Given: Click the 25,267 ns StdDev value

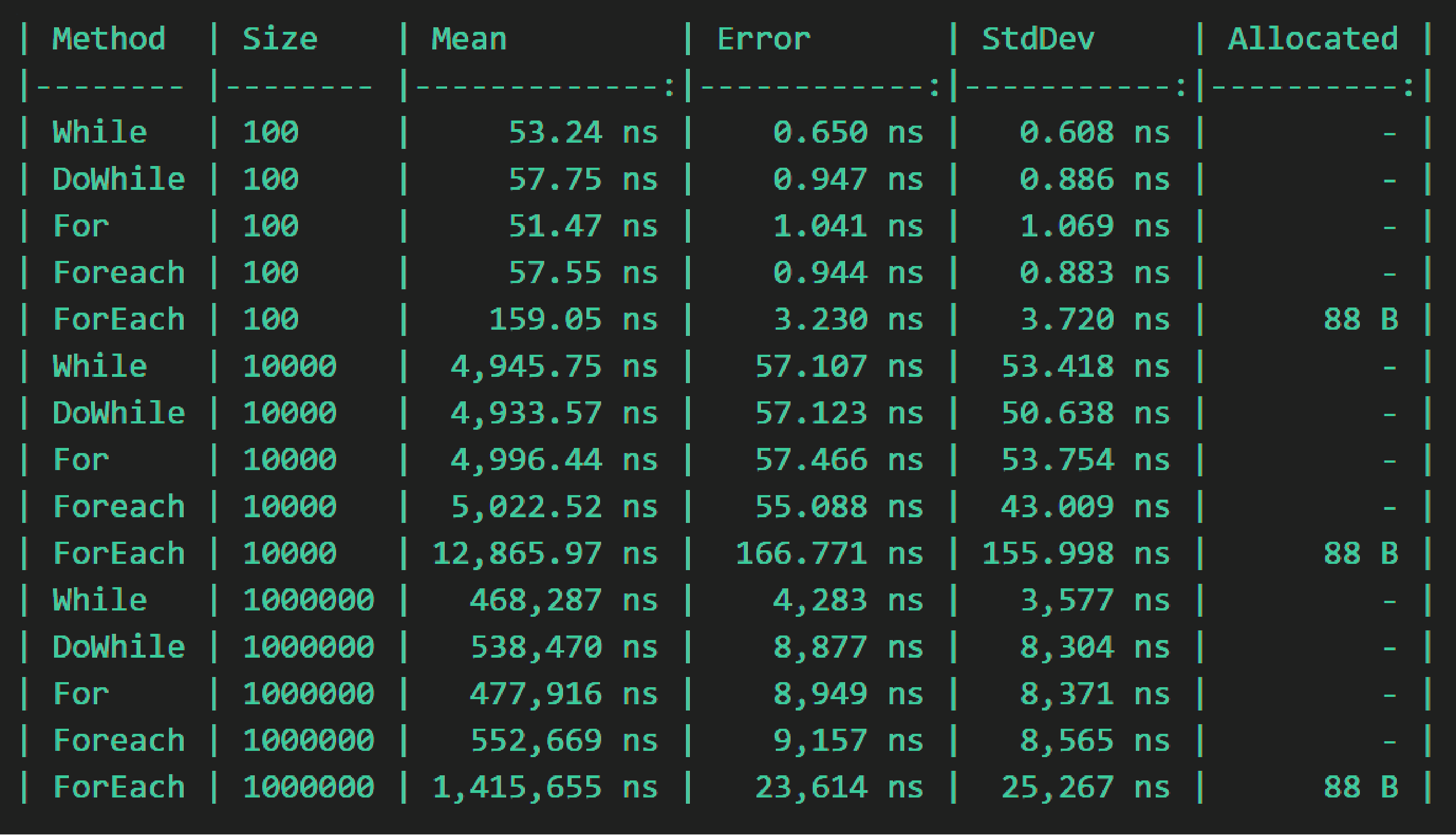Looking at the screenshot, I should coord(1085,787).
